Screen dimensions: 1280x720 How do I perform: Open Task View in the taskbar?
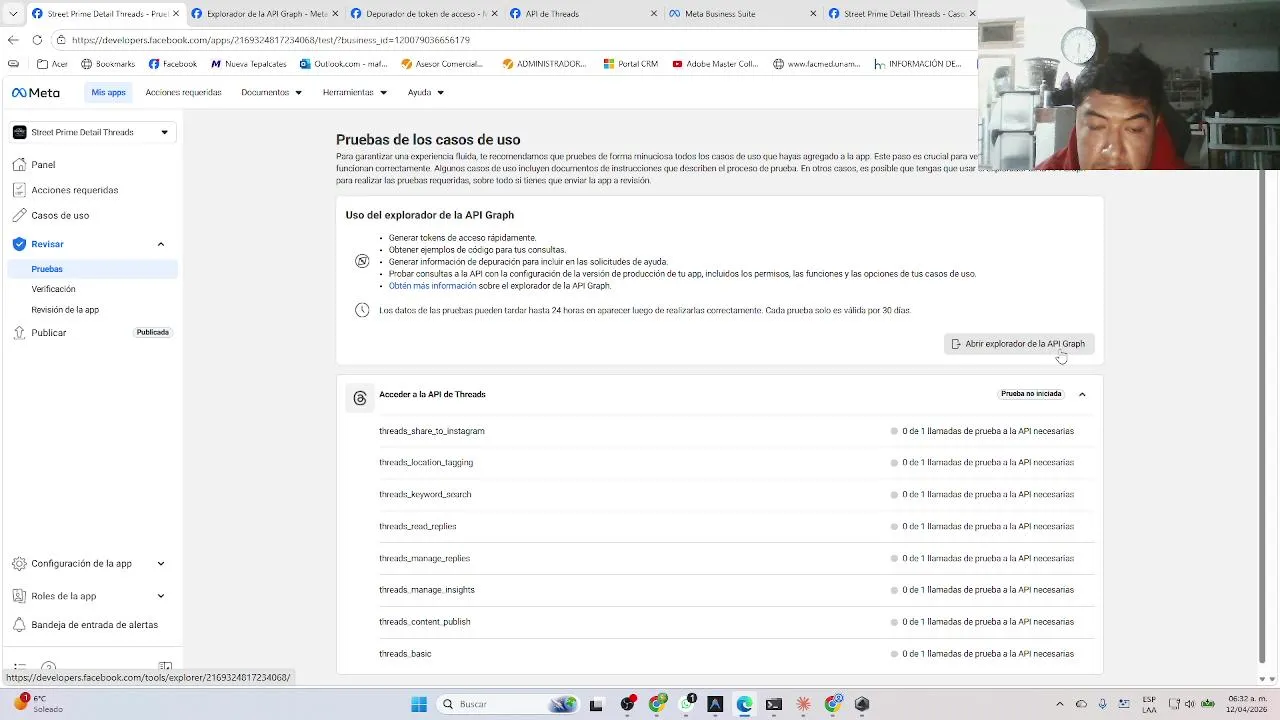point(596,704)
